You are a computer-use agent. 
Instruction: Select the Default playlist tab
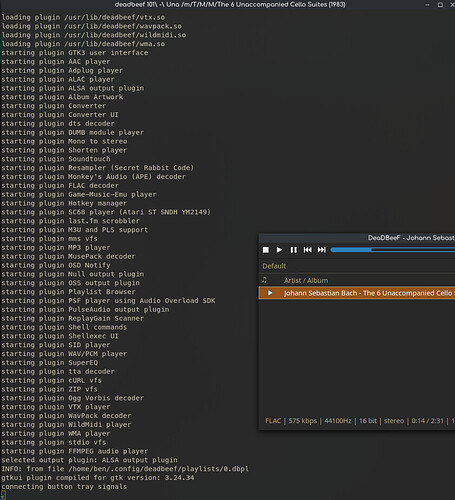(x=274, y=266)
